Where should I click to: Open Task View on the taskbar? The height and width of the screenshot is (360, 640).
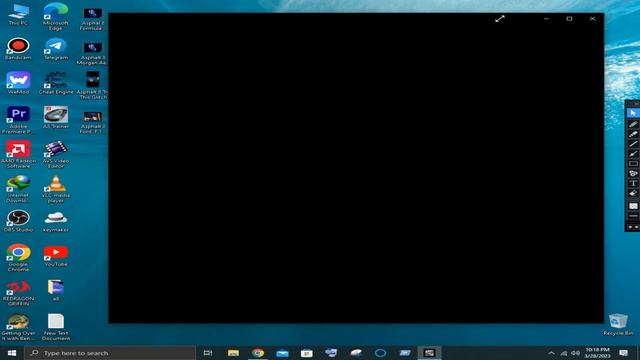click(x=208, y=353)
